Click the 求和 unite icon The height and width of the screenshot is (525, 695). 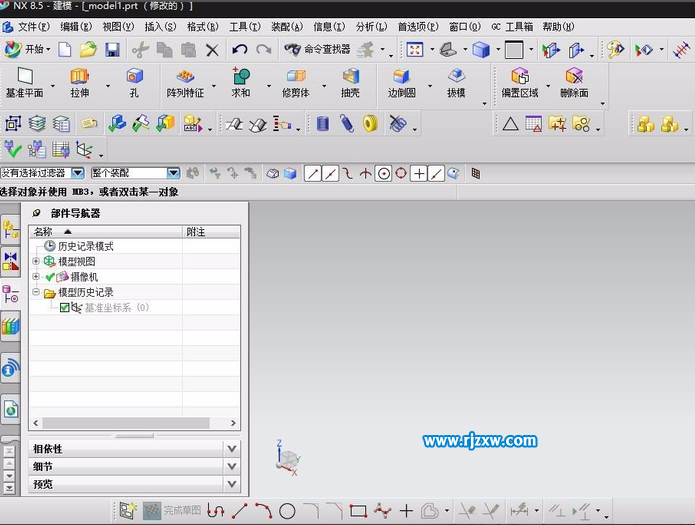point(241,83)
